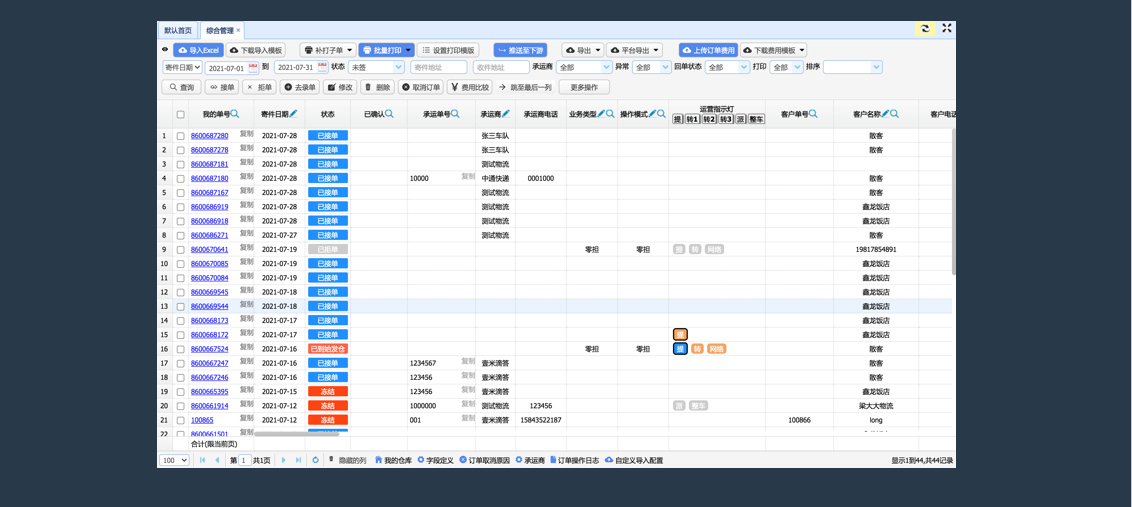Check the row checkbox for order 8600687180
The width and height of the screenshot is (1132, 507).
point(180,178)
